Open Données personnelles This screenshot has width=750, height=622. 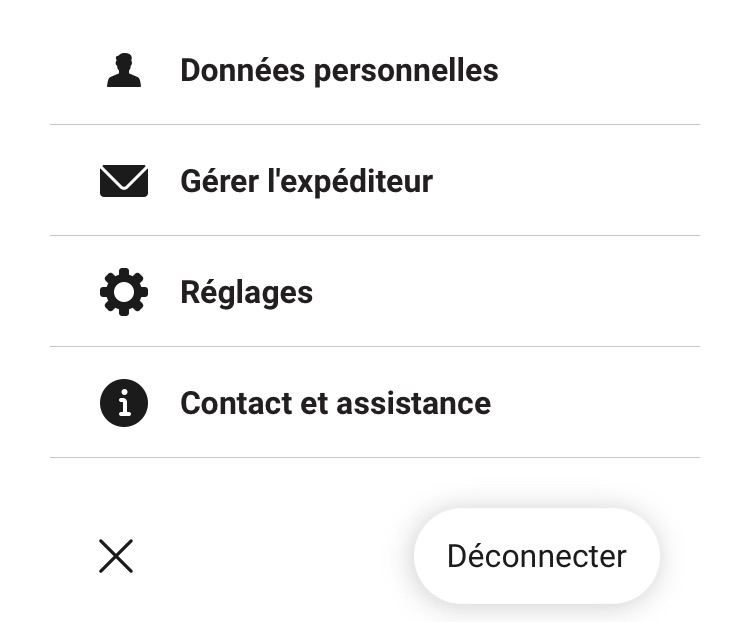[375, 70]
